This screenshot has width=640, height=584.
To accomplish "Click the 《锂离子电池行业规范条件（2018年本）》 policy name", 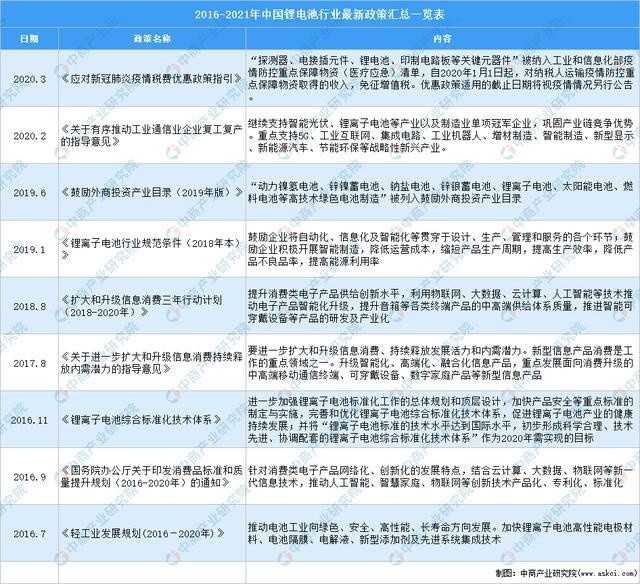I will (x=152, y=249).
